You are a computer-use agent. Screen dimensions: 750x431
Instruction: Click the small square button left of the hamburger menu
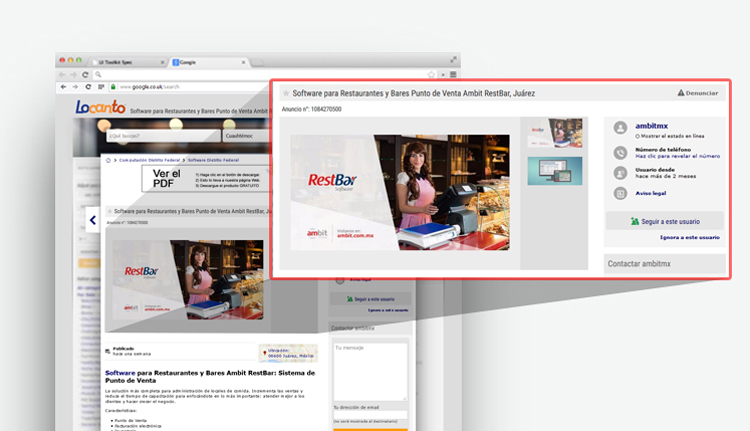click(443, 75)
